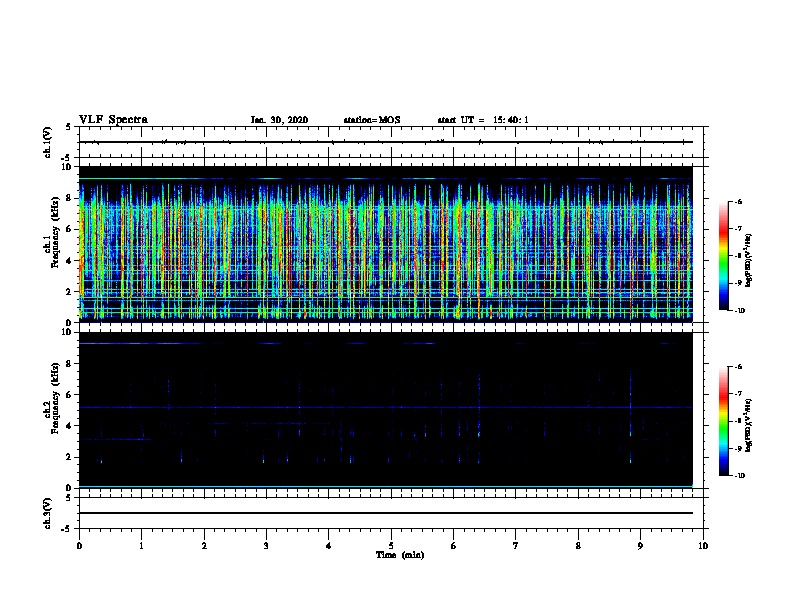792x612 pixels.
Task: Click the "-10" label on ch.2 color scale
Action: [739, 475]
